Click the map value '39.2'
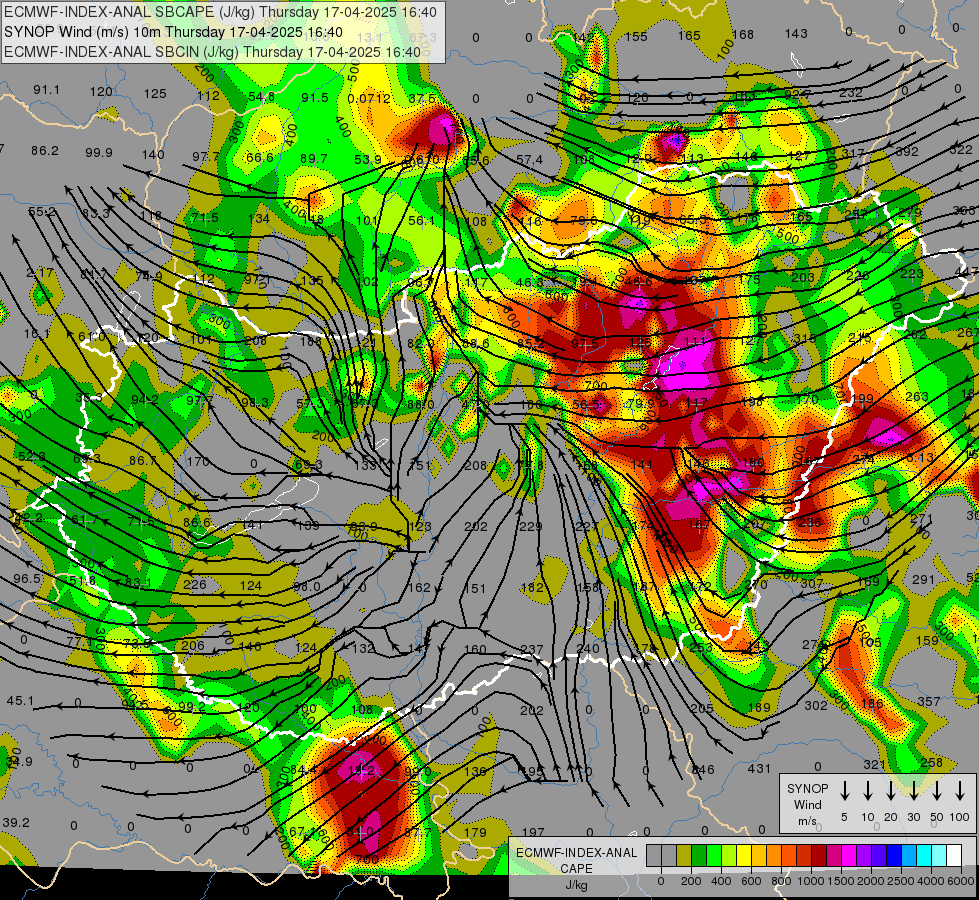Image resolution: width=979 pixels, height=900 pixels. 16,823
